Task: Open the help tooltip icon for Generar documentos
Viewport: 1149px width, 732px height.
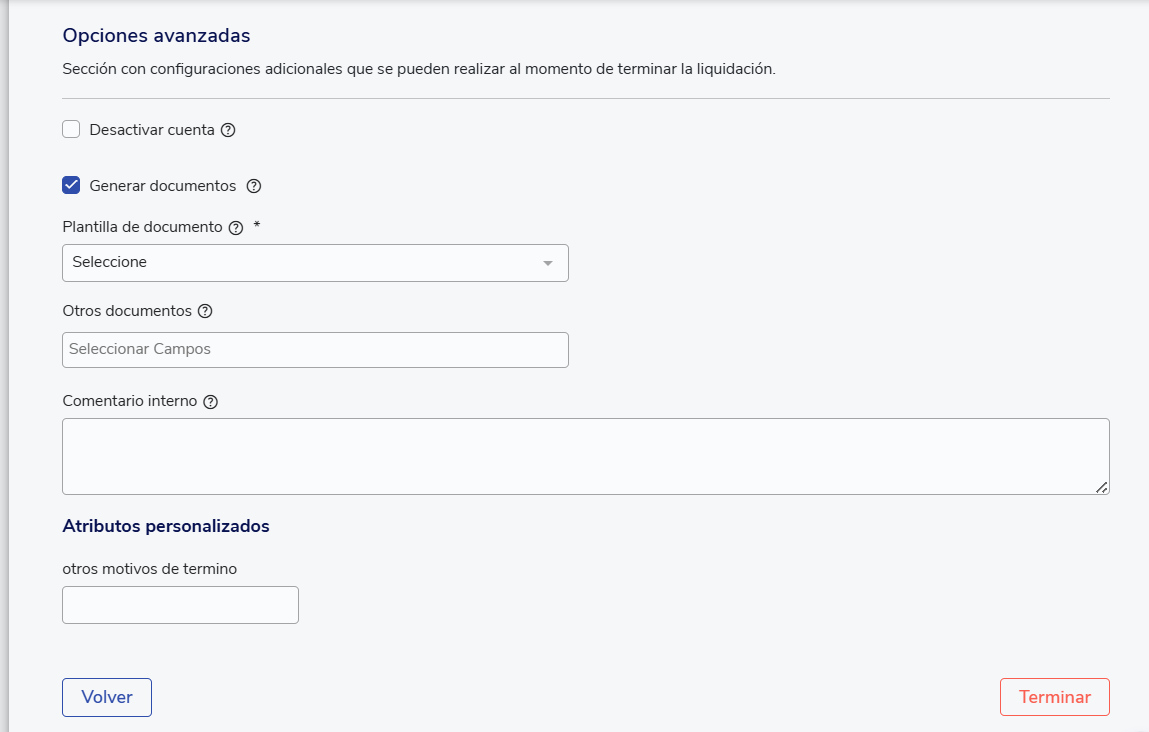Action: (253, 186)
